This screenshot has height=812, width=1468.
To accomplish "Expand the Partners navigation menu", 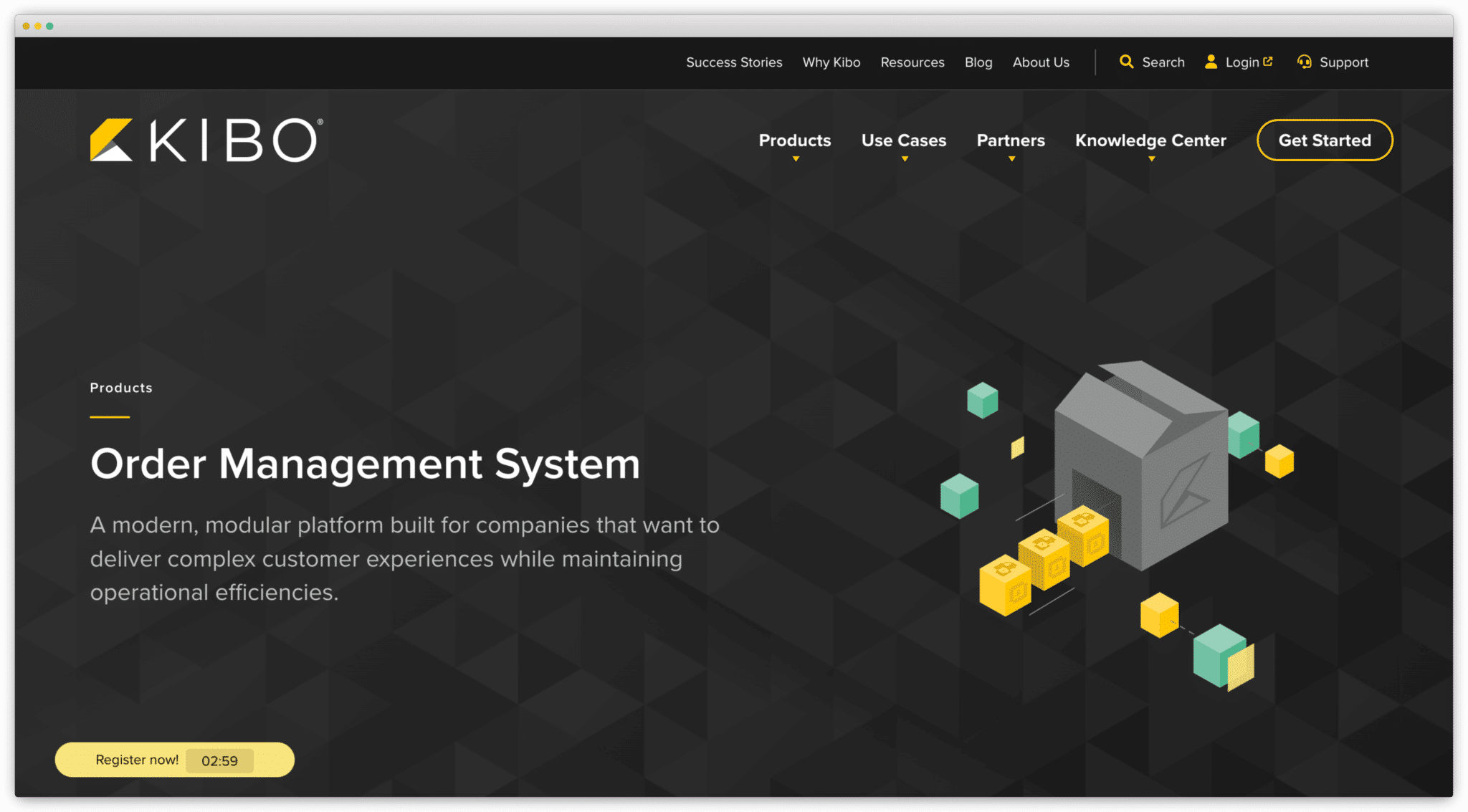I will [1010, 140].
